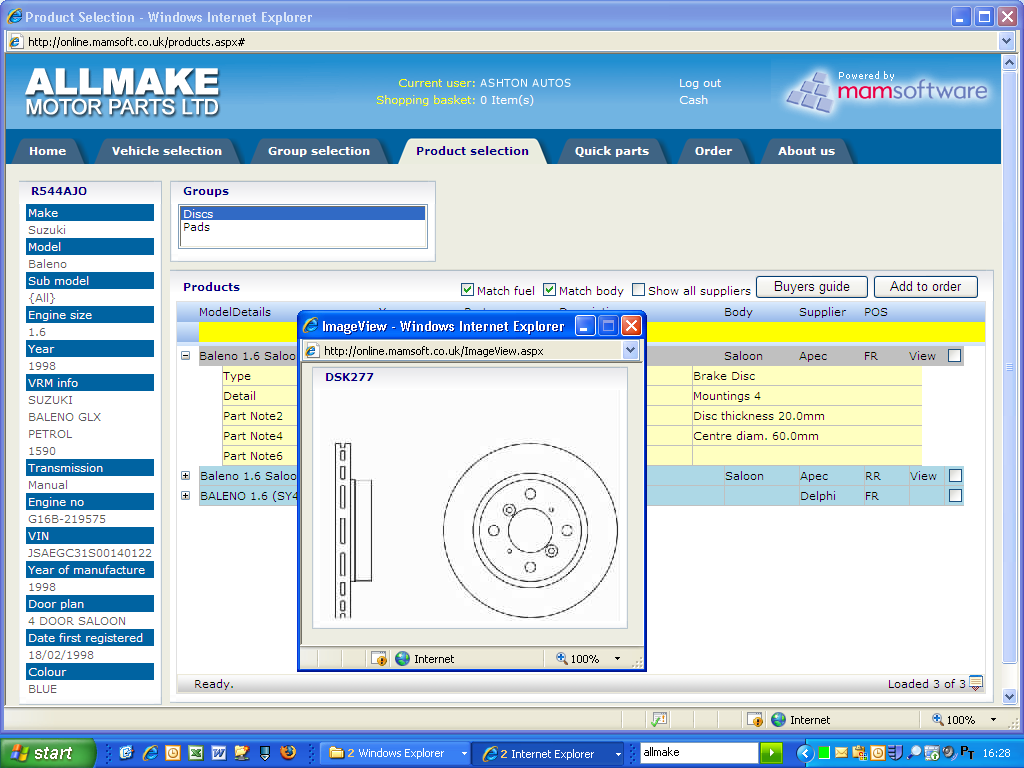The height and width of the screenshot is (768, 1024).
Task: Tick the checkbox on the Apec FR row
Action: click(955, 356)
